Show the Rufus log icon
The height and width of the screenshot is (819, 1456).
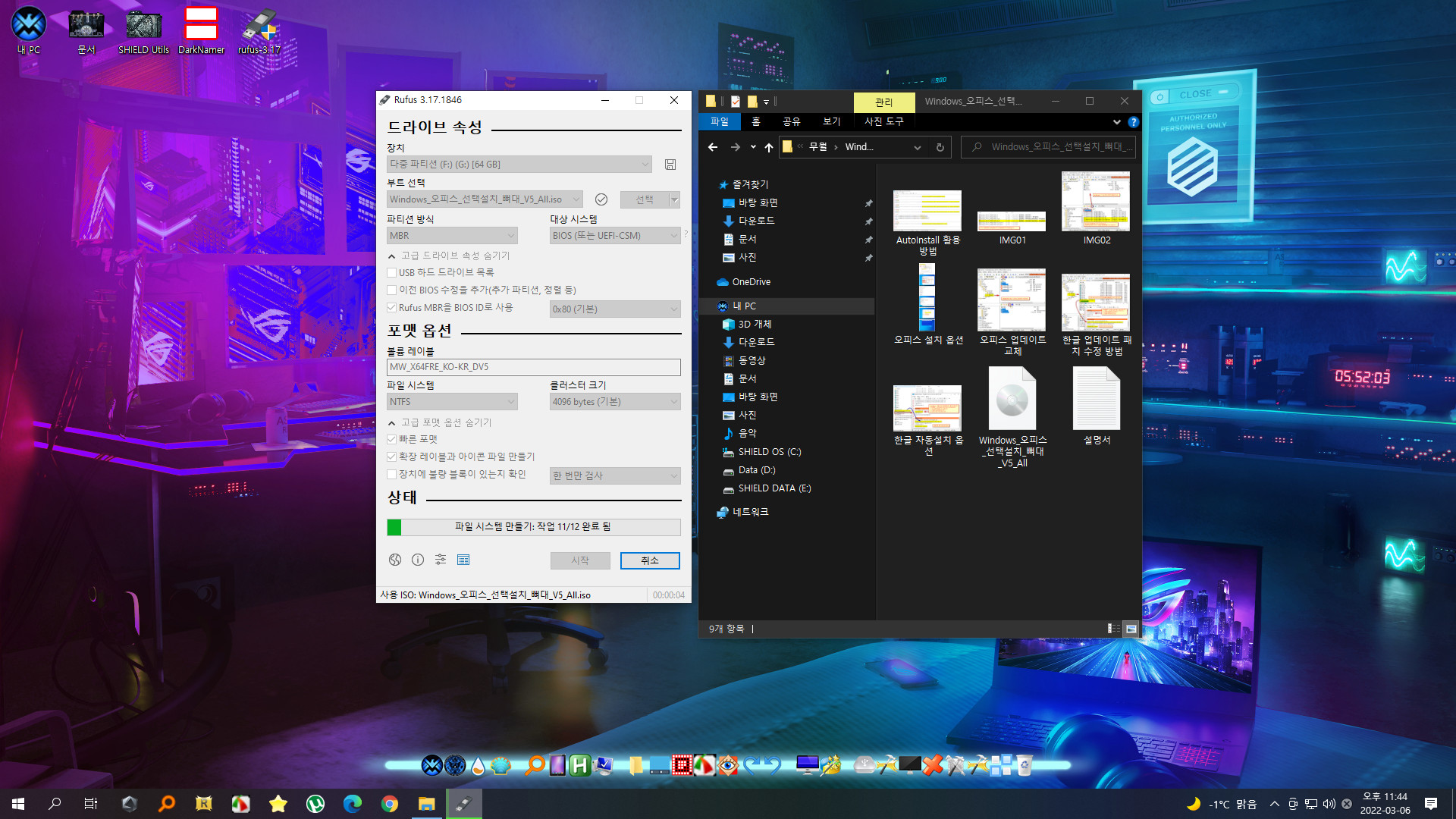463,560
